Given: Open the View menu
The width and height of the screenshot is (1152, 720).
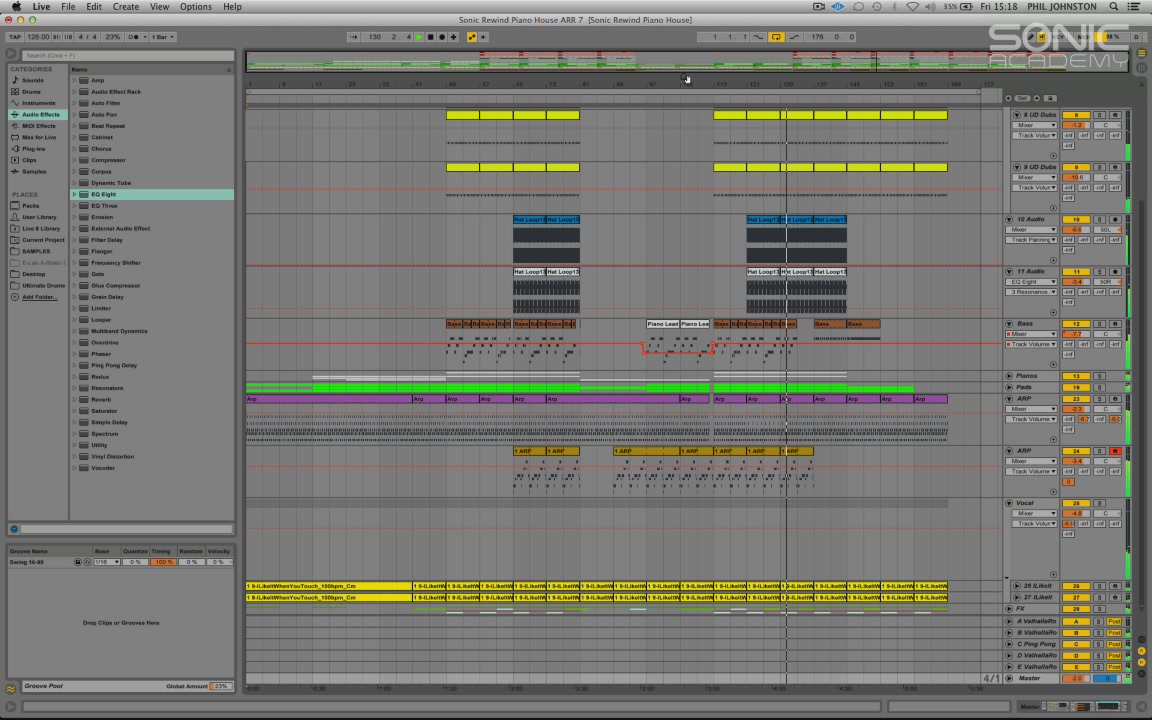Looking at the screenshot, I should click(159, 7).
